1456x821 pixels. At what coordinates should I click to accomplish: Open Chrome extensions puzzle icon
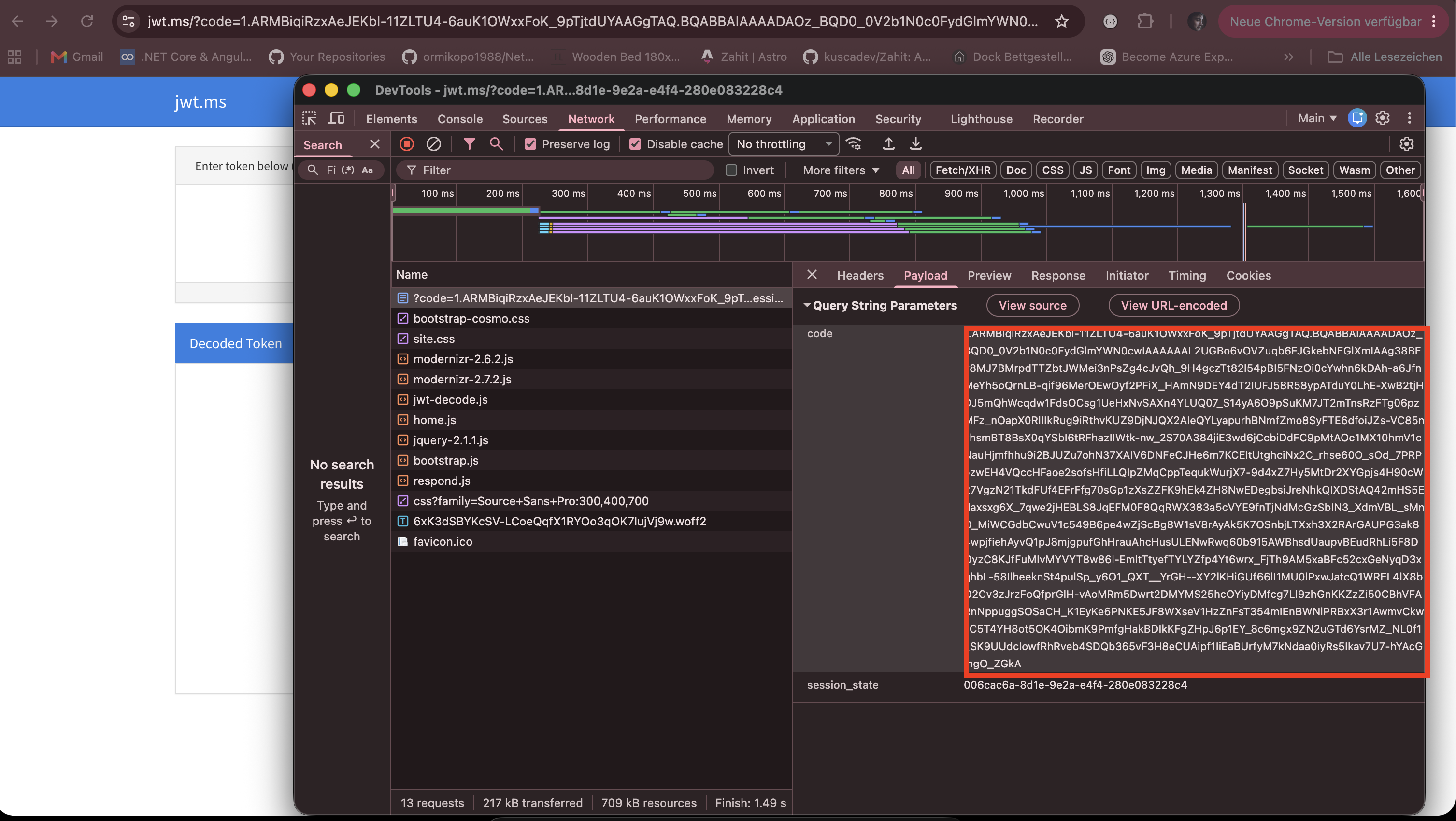click(x=1144, y=21)
